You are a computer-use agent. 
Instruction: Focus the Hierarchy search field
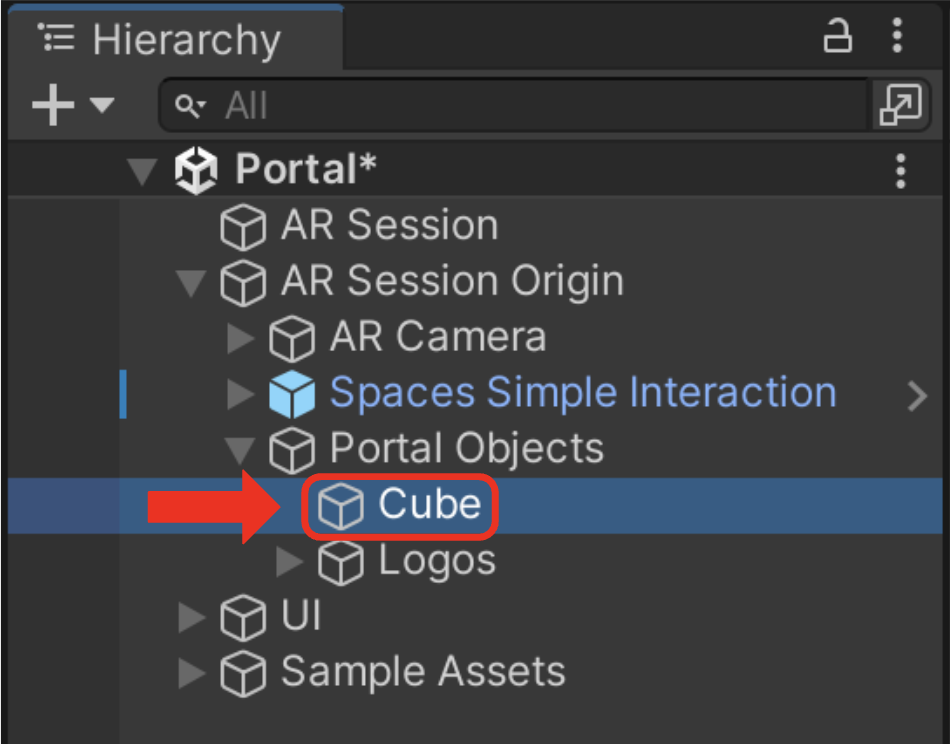click(x=514, y=105)
